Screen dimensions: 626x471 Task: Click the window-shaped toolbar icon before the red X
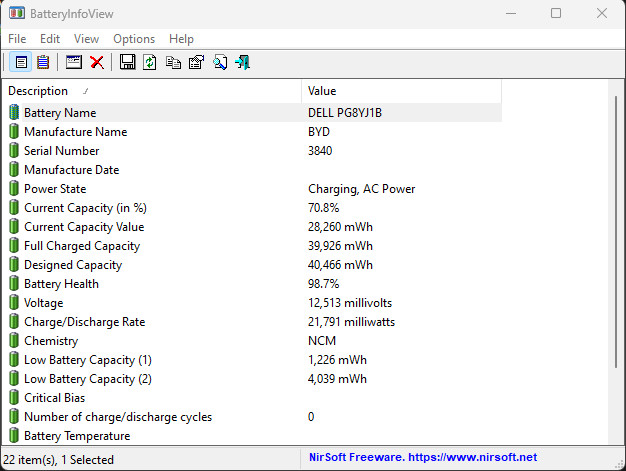[74, 62]
